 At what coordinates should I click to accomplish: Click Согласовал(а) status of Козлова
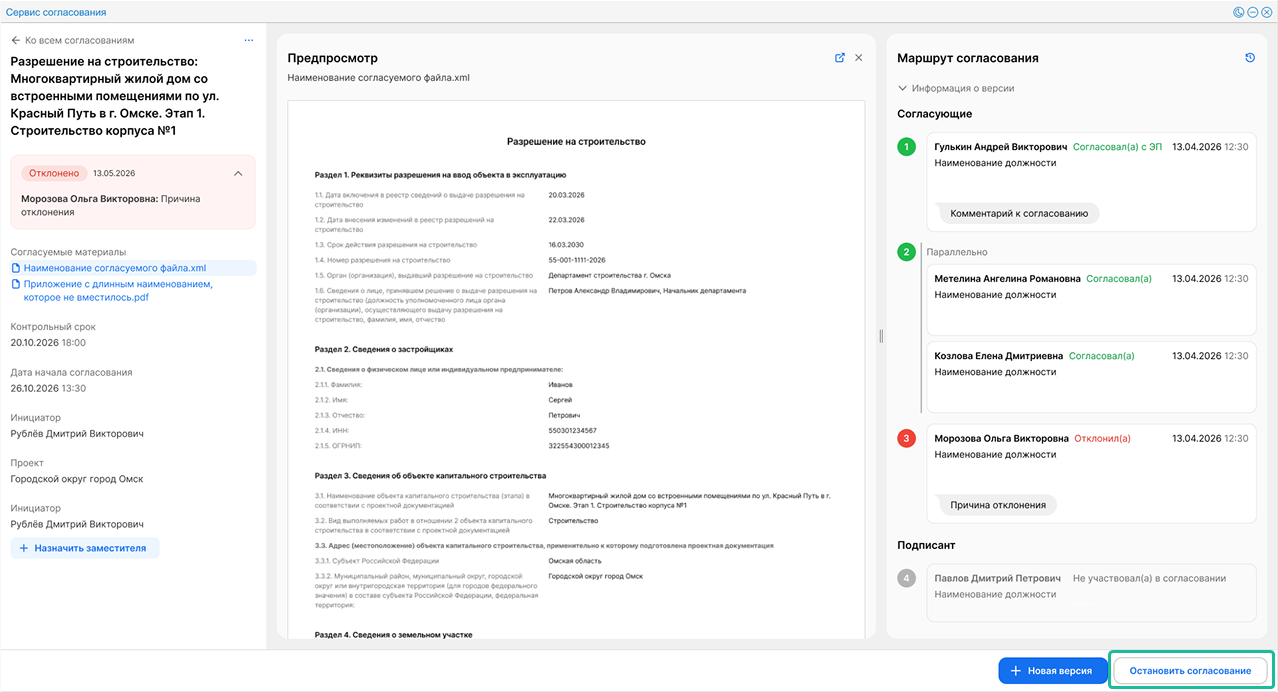click(x=1102, y=355)
